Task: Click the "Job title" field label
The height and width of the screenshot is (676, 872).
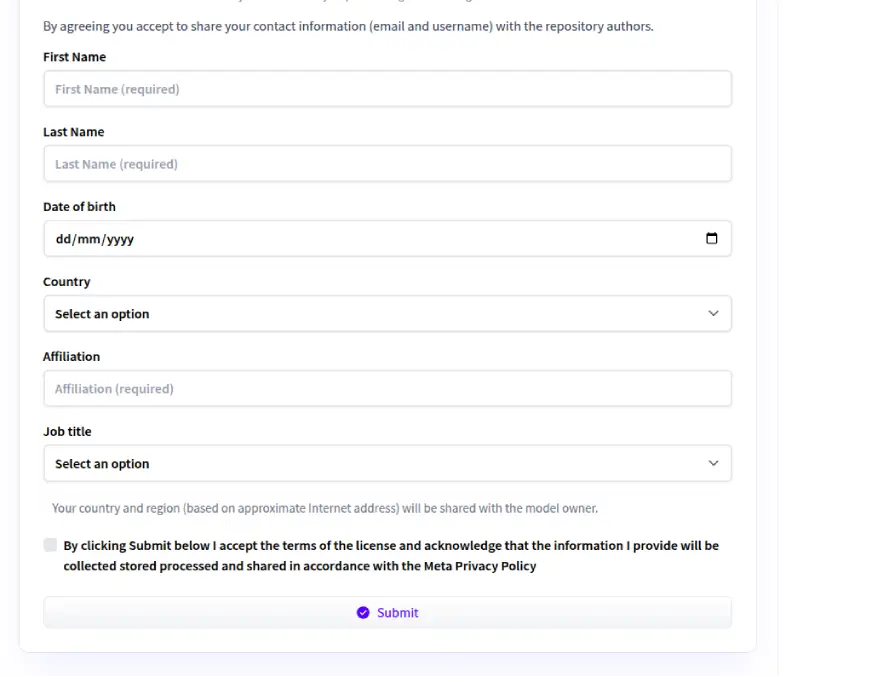Action: 67,432
